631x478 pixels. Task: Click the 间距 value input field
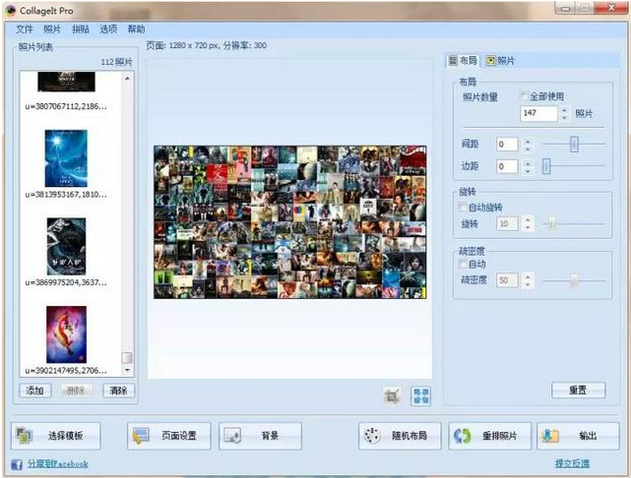point(507,144)
